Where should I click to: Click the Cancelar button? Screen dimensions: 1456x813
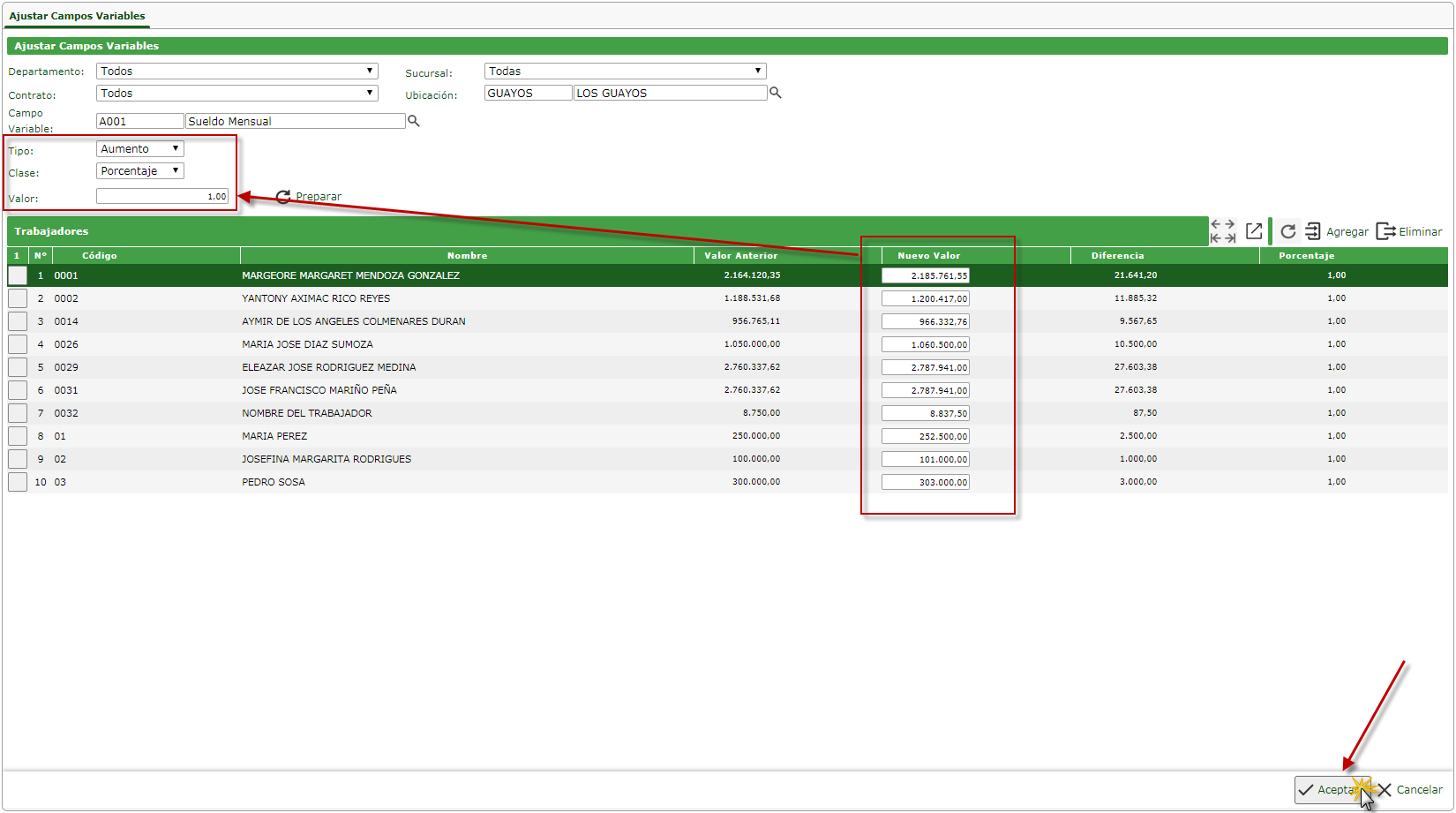click(1410, 790)
